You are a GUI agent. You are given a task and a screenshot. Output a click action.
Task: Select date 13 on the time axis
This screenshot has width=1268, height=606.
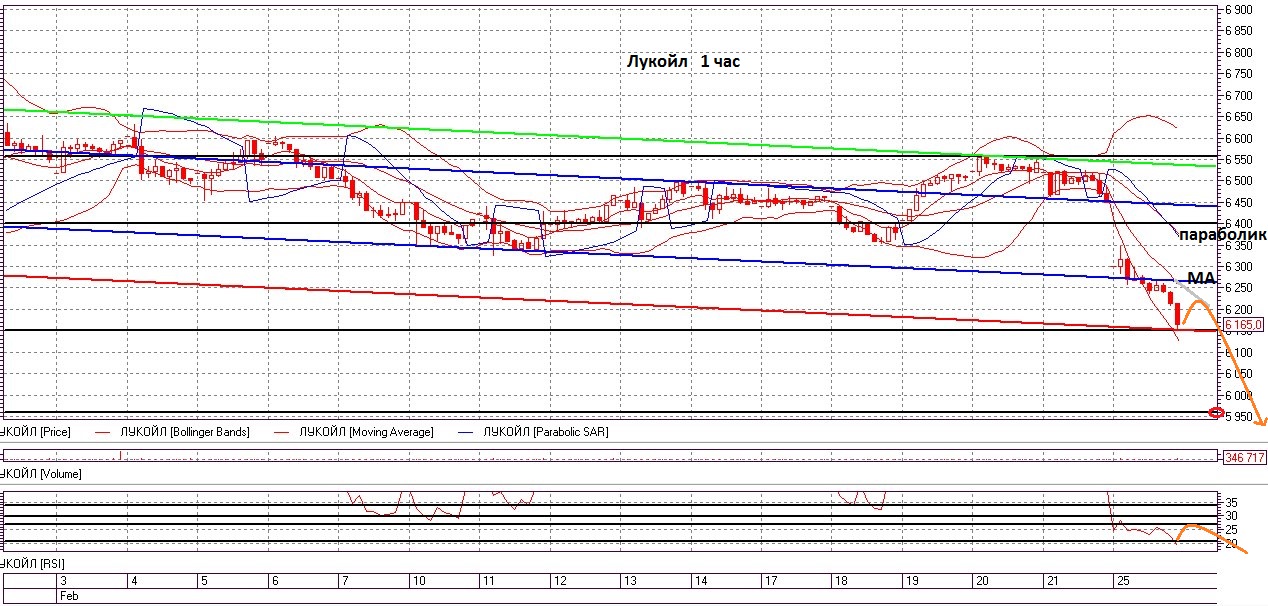click(x=629, y=580)
